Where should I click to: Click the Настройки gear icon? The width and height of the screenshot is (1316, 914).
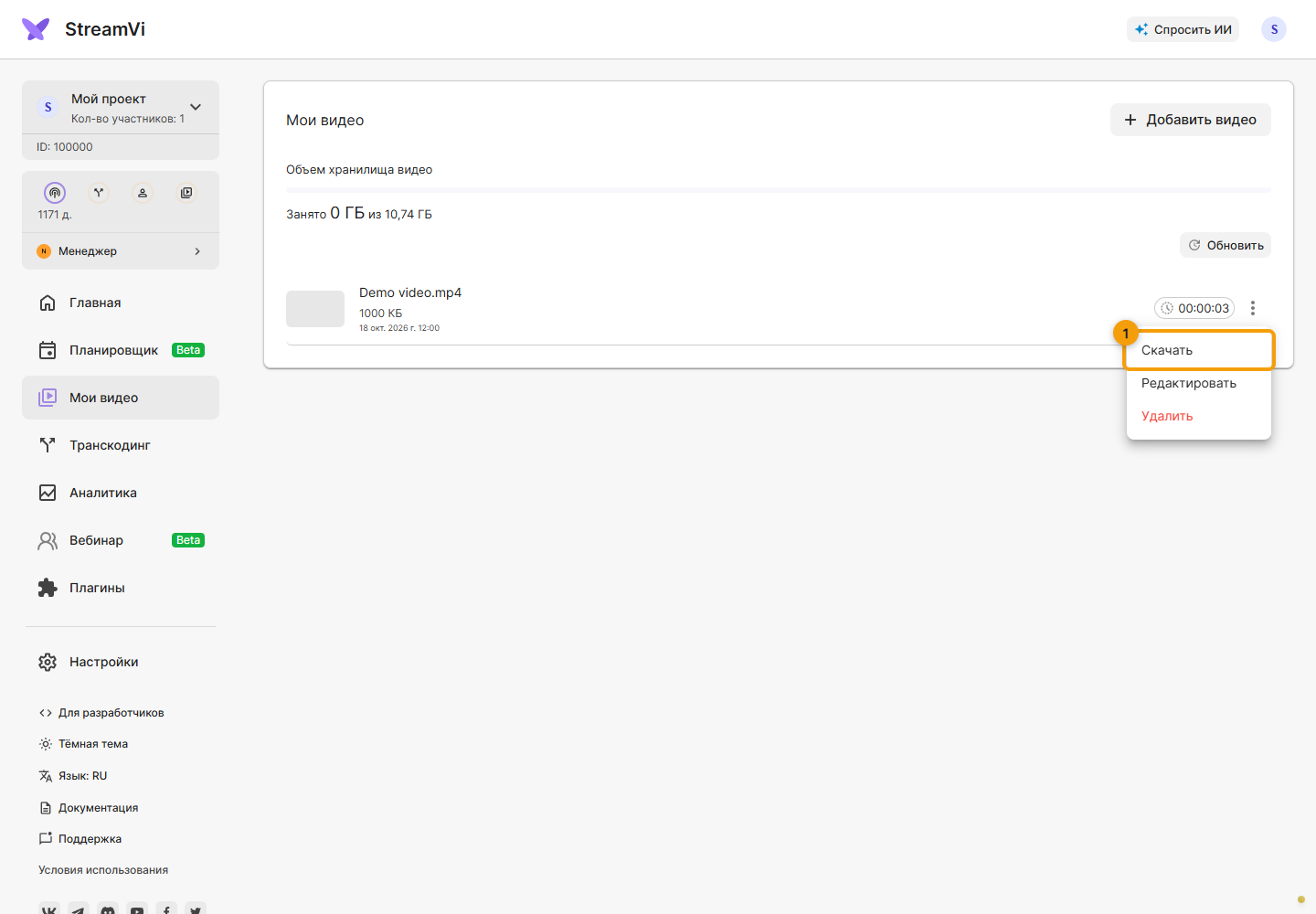[48, 662]
